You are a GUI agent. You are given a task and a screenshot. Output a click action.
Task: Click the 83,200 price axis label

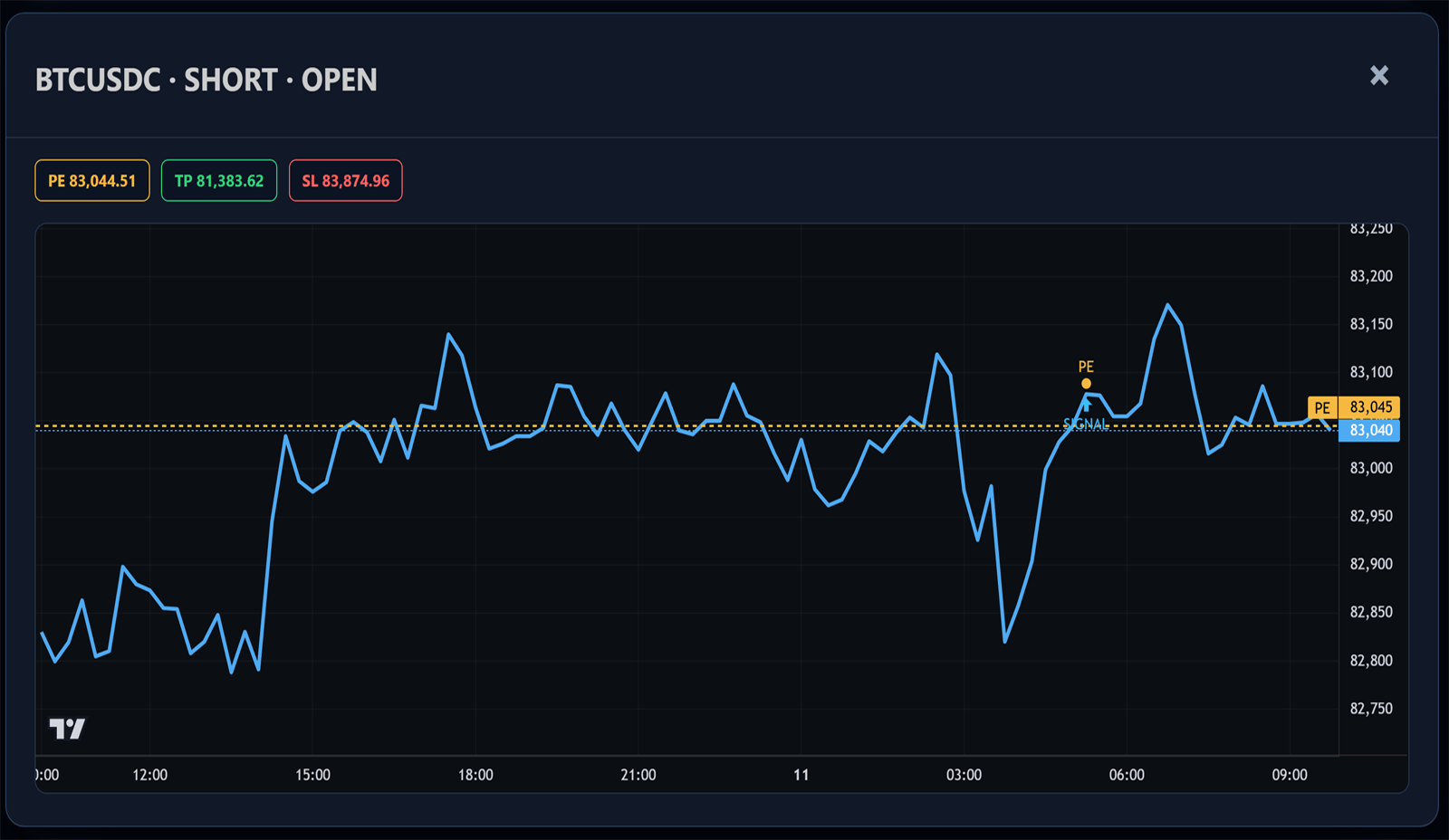[x=1371, y=276]
